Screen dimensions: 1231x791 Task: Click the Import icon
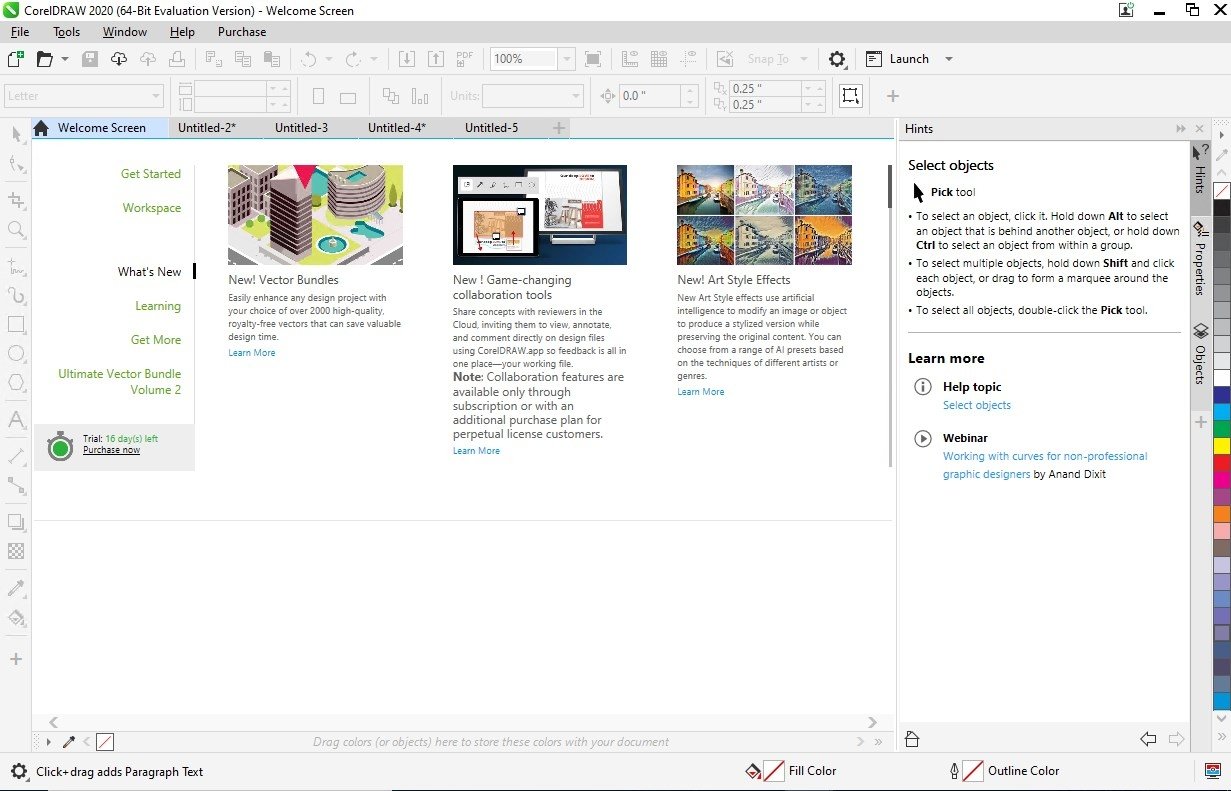[407, 59]
